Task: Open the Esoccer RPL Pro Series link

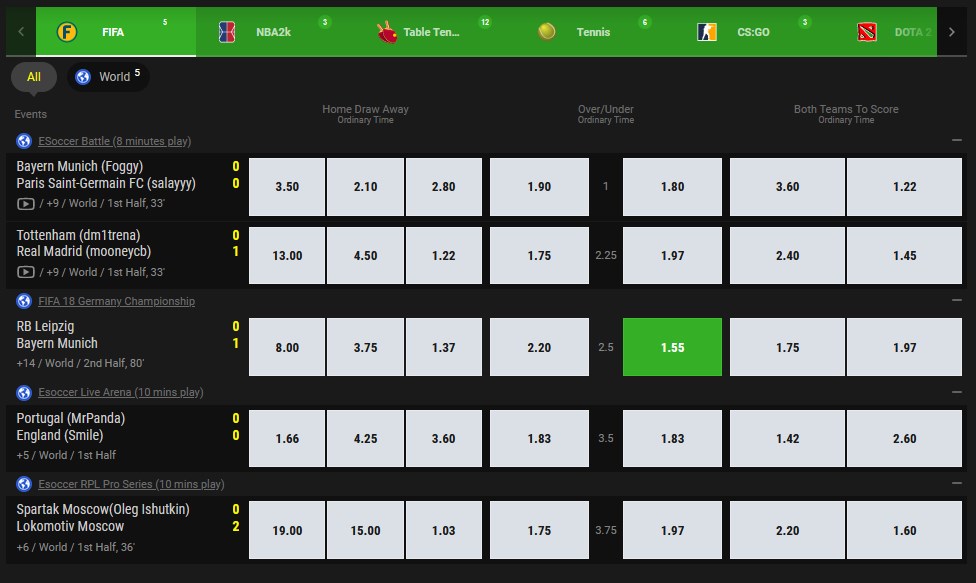Action: (131, 484)
